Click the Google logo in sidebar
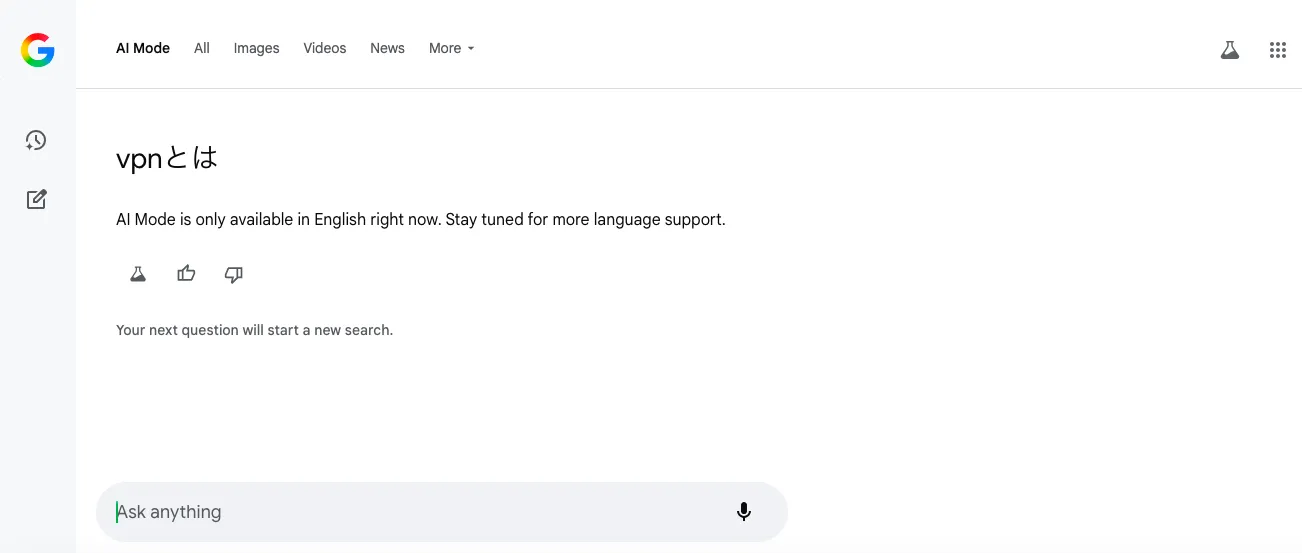Viewport: 1302px width, 553px height. click(x=38, y=49)
